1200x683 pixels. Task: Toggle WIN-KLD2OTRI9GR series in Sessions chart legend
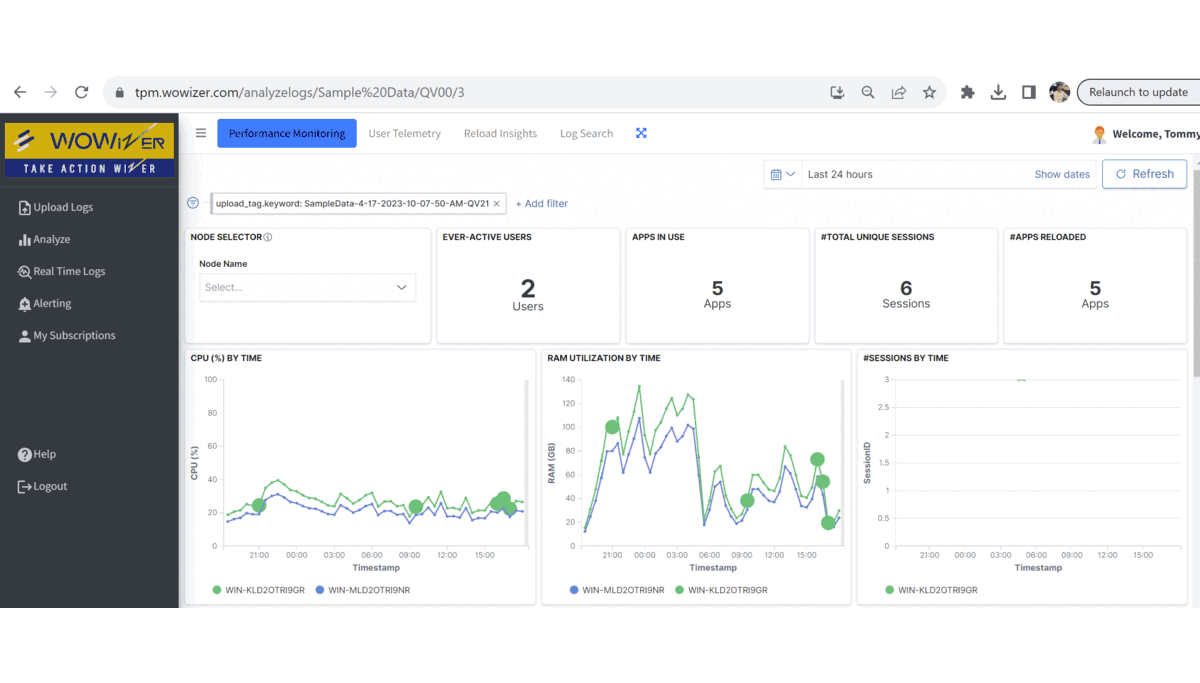[932, 590]
